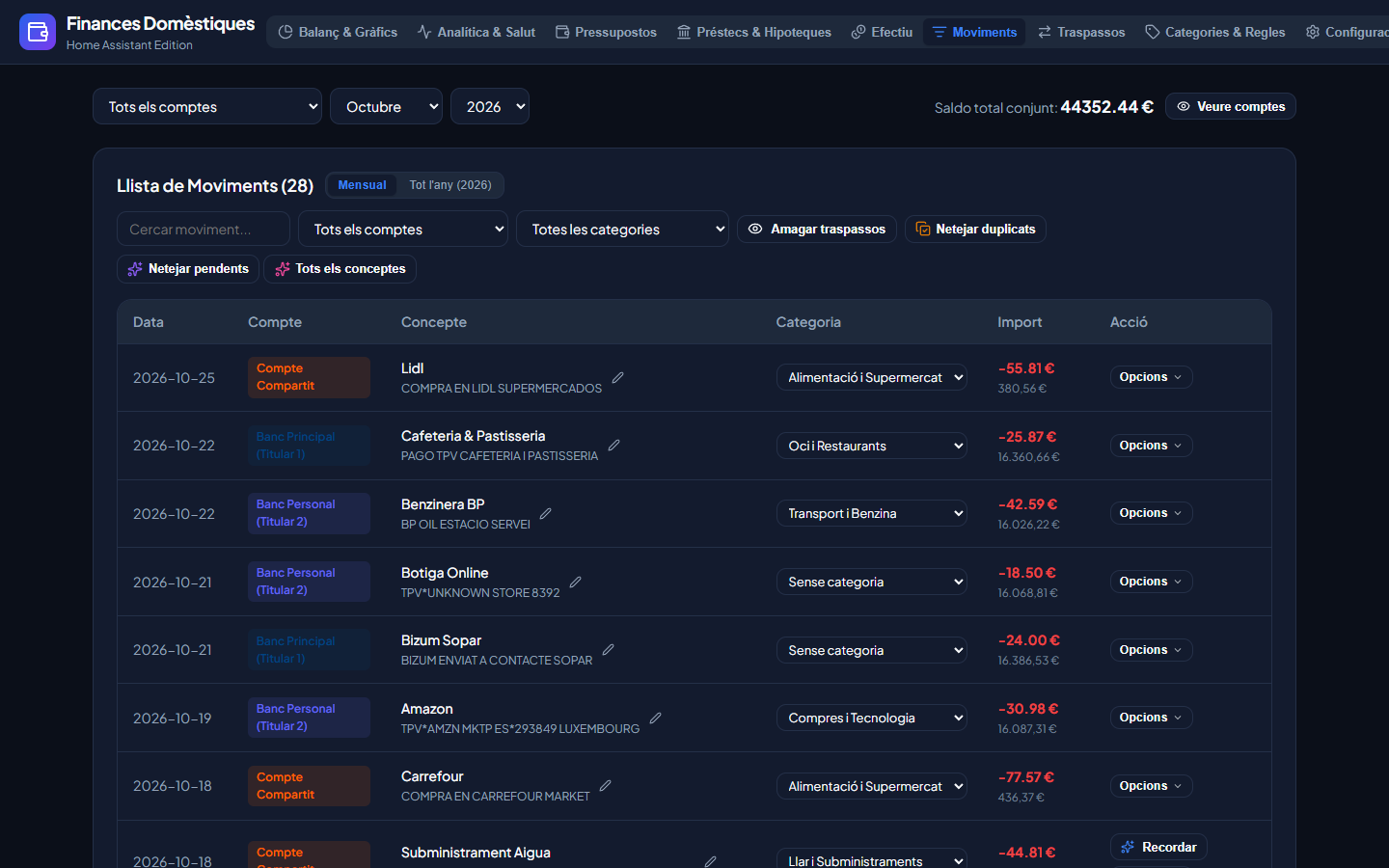Switch to Tot l'any (2026) view
The image size is (1389, 868).
point(450,185)
